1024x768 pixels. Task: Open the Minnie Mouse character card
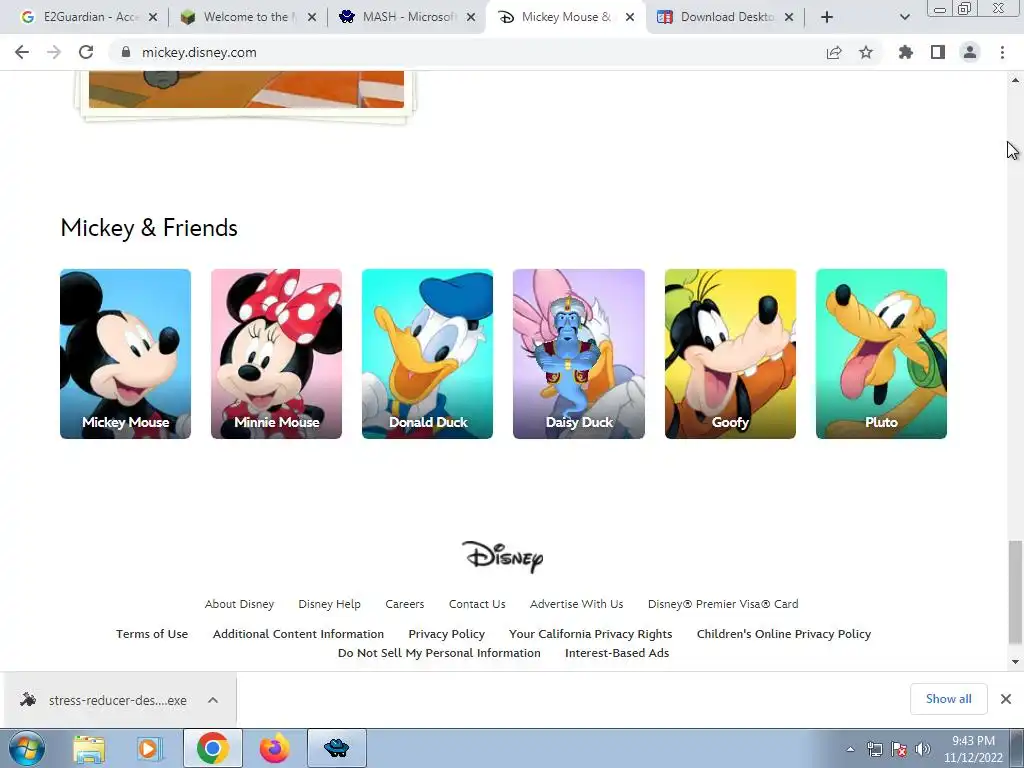(x=276, y=353)
